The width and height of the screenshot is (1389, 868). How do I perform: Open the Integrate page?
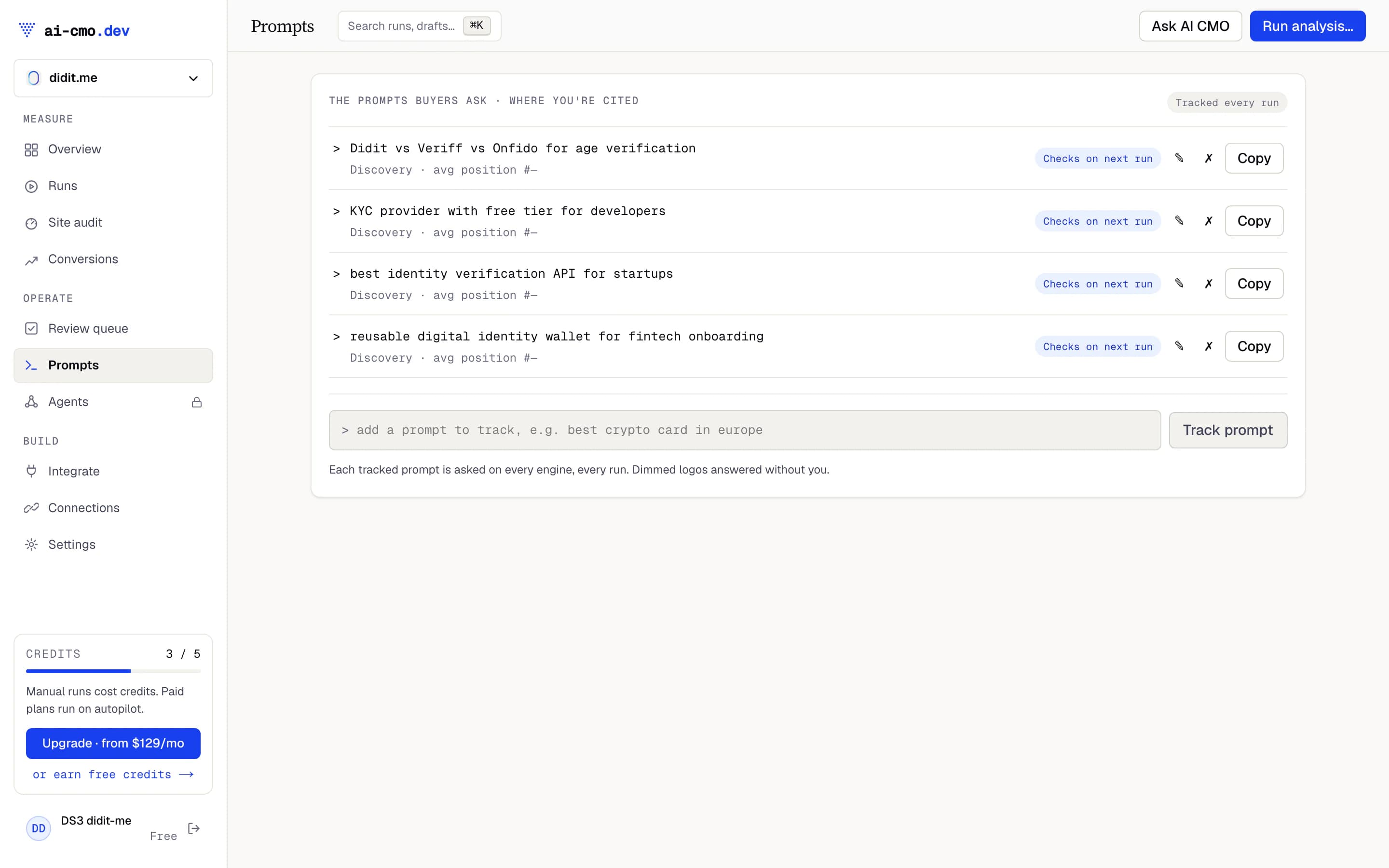click(113, 471)
